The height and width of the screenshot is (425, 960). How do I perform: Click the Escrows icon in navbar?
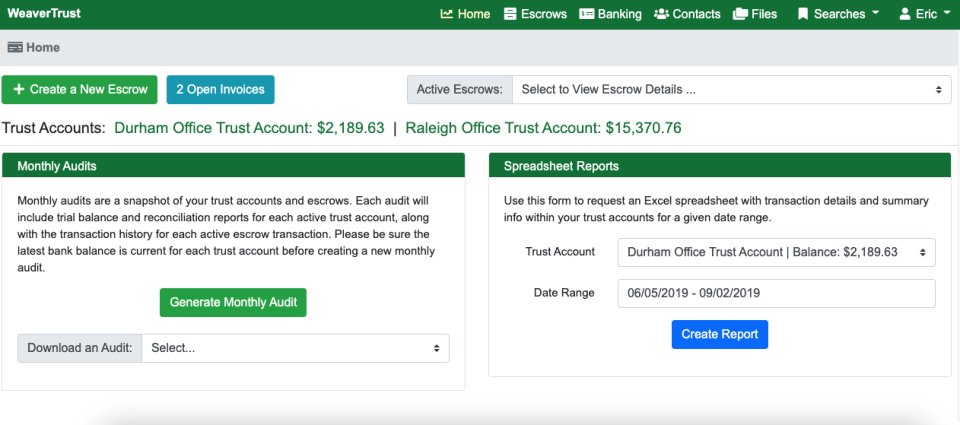click(x=510, y=13)
